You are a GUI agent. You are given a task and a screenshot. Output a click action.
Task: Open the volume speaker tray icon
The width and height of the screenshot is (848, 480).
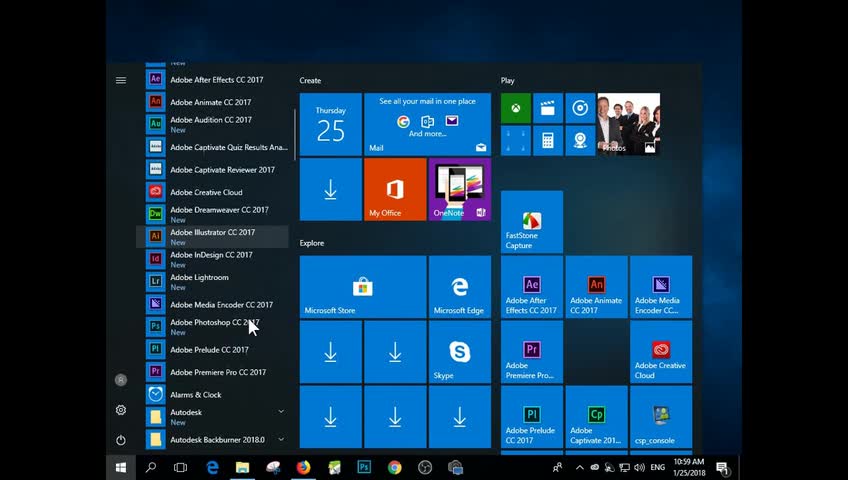coord(639,468)
